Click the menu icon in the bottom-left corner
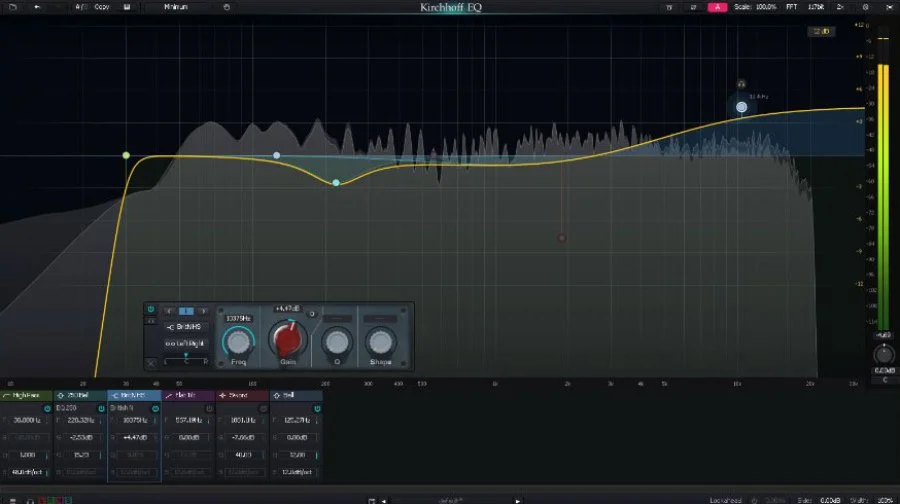 point(13,501)
